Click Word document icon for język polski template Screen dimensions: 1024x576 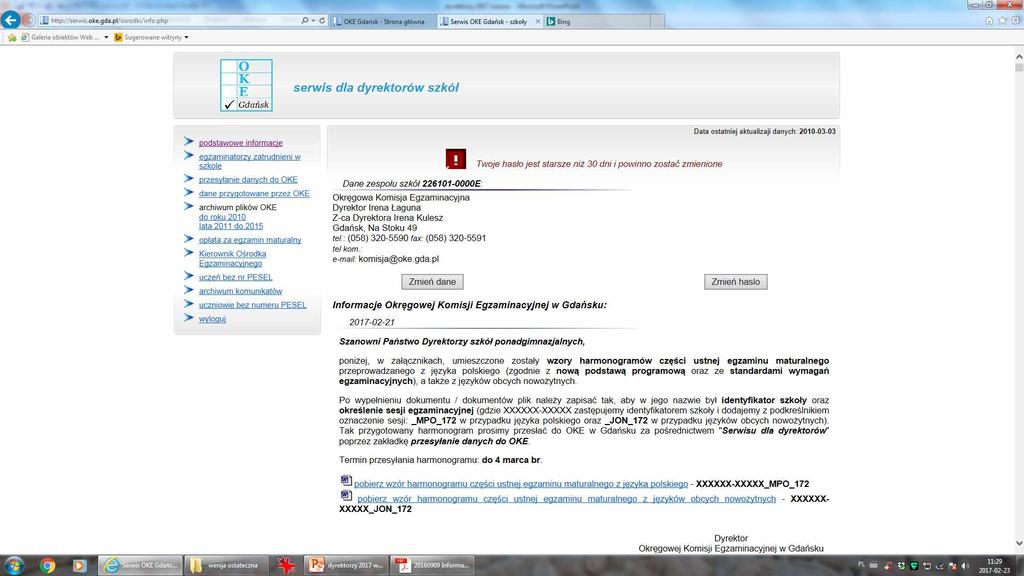click(x=346, y=481)
